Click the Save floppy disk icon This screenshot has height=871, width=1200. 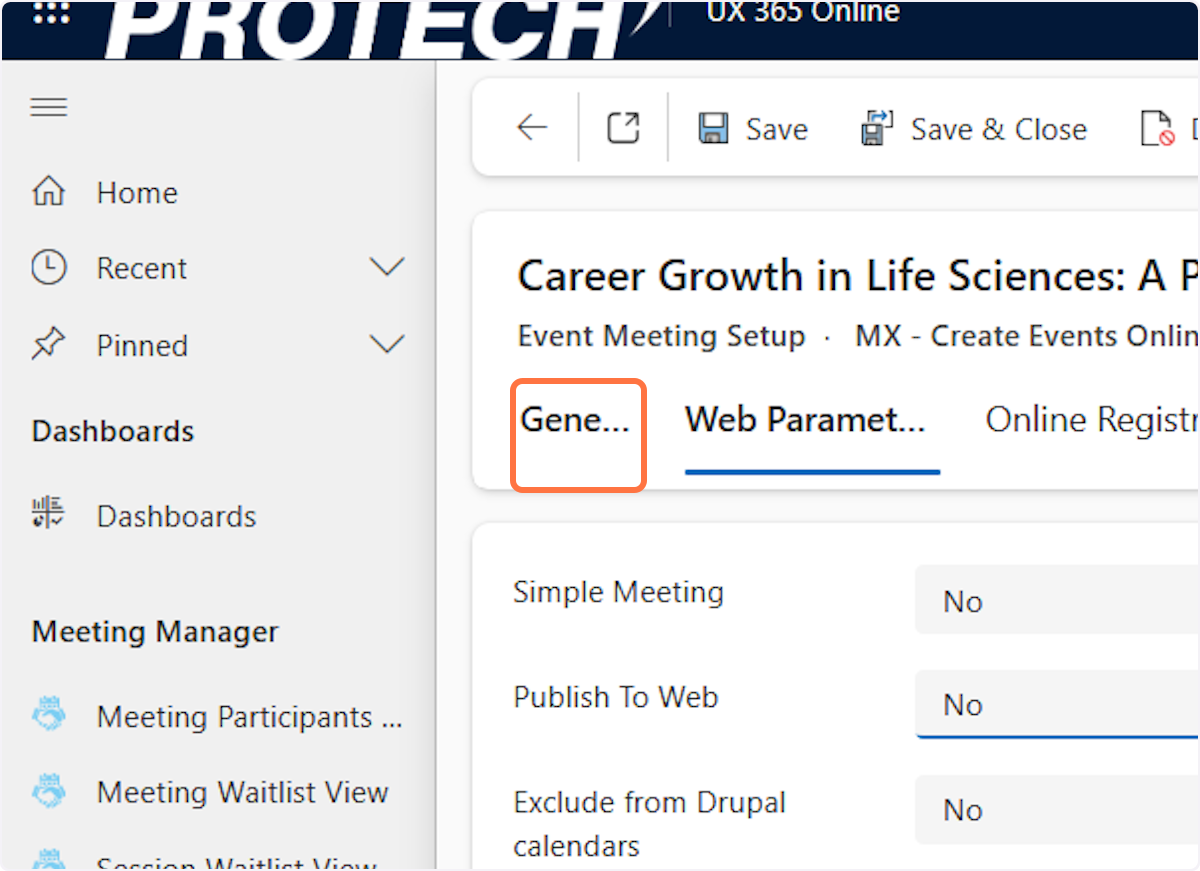coord(713,129)
